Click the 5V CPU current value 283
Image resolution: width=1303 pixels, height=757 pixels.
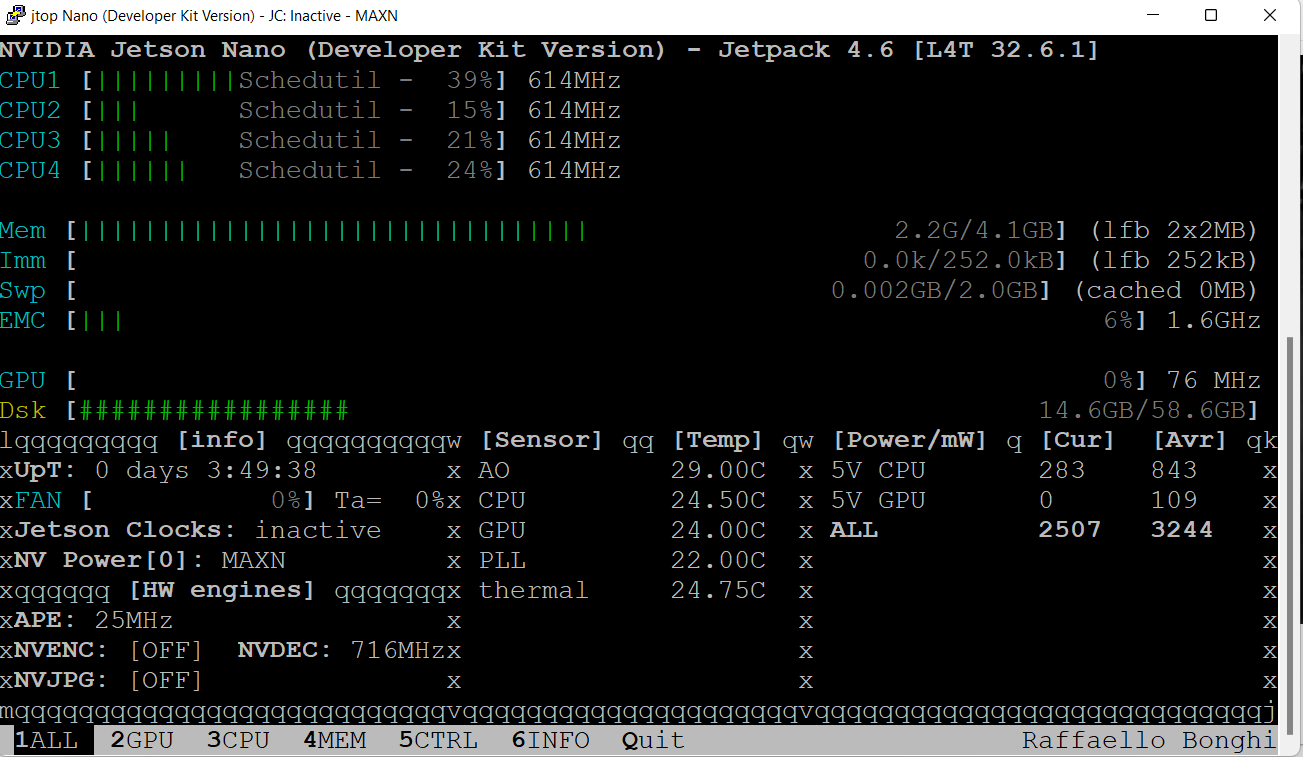coord(1062,471)
